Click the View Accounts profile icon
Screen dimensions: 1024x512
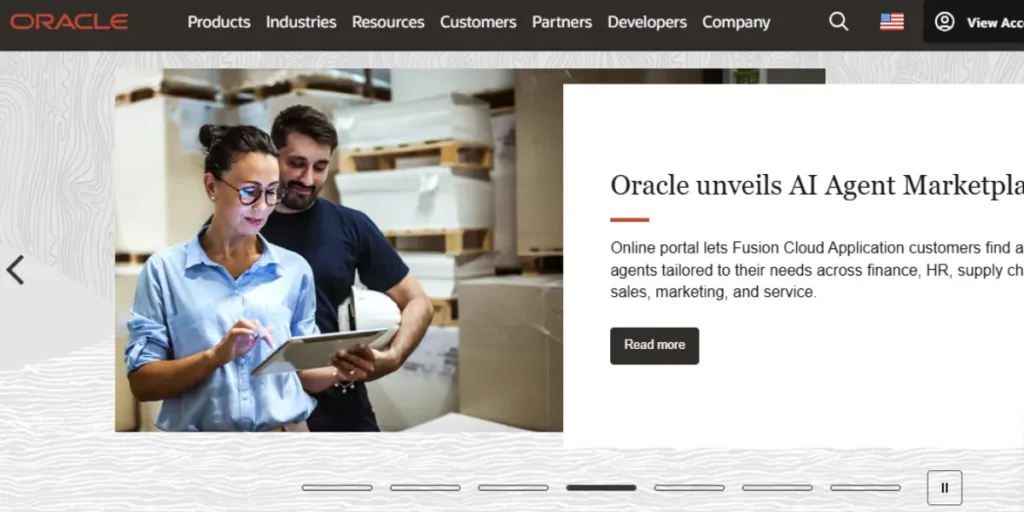click(x=944, y=22)
